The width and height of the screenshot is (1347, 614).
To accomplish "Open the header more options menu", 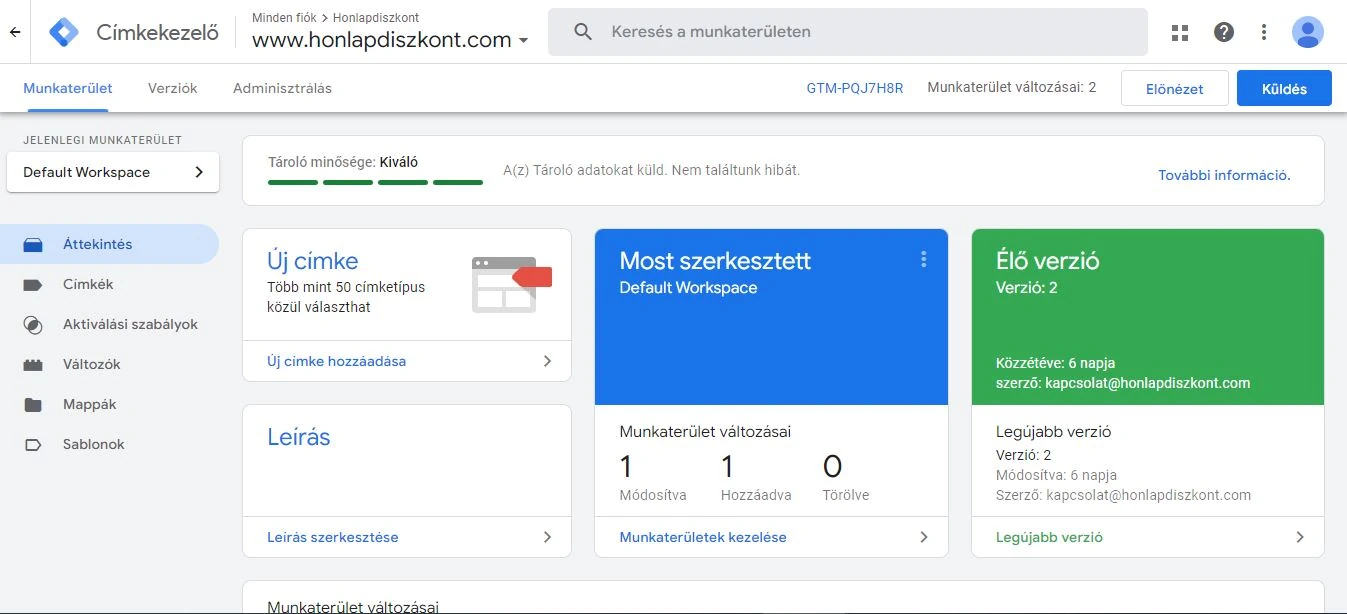I will (x=1264, y=32).
